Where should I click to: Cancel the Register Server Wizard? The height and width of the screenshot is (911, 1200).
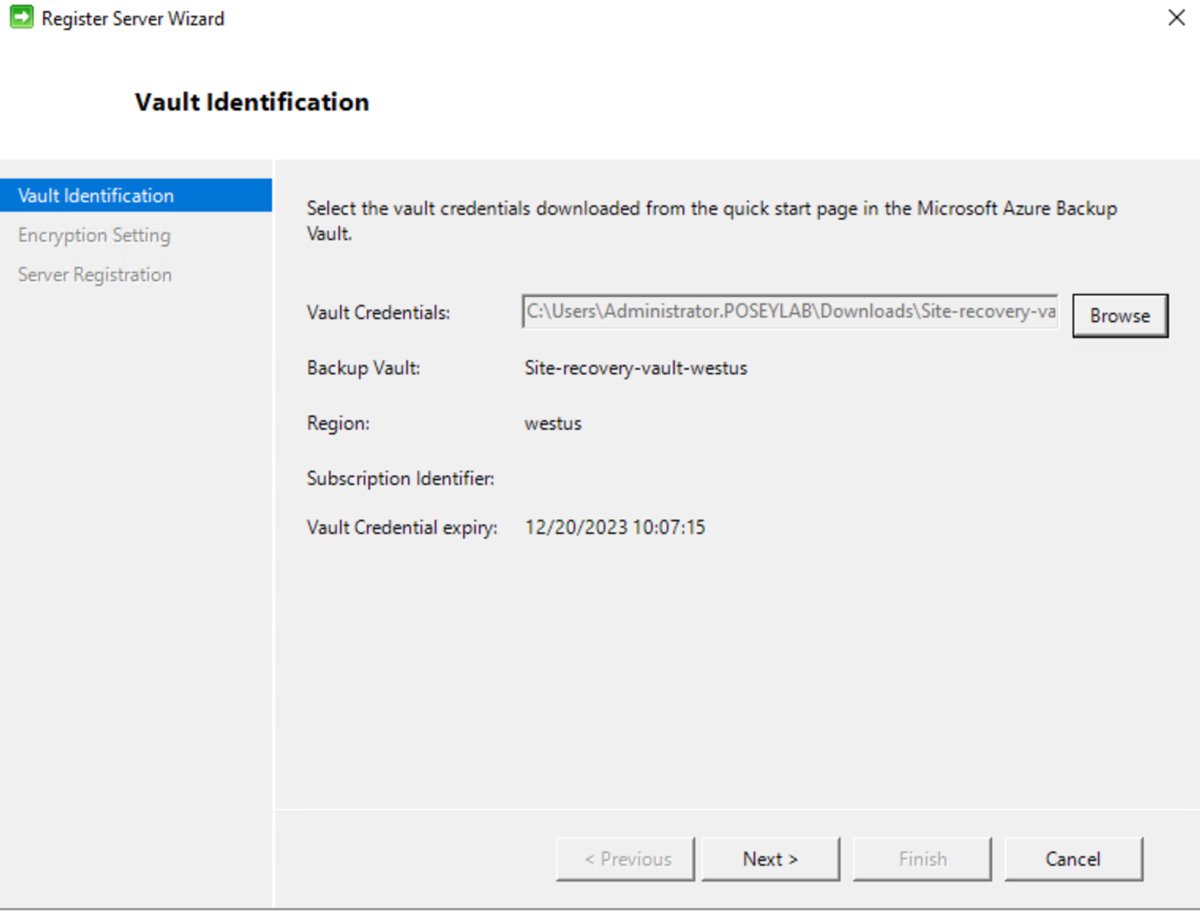point(1073,858)
